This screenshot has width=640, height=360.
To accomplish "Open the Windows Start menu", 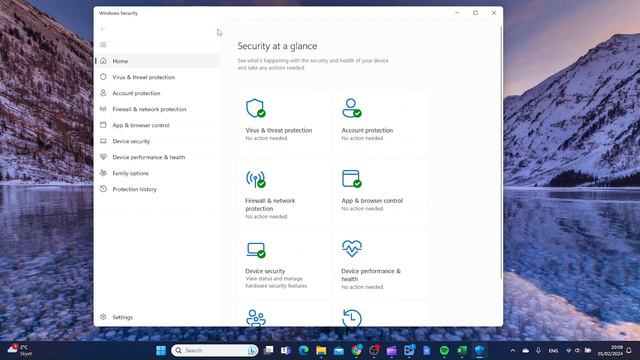I will click(161, 350).
